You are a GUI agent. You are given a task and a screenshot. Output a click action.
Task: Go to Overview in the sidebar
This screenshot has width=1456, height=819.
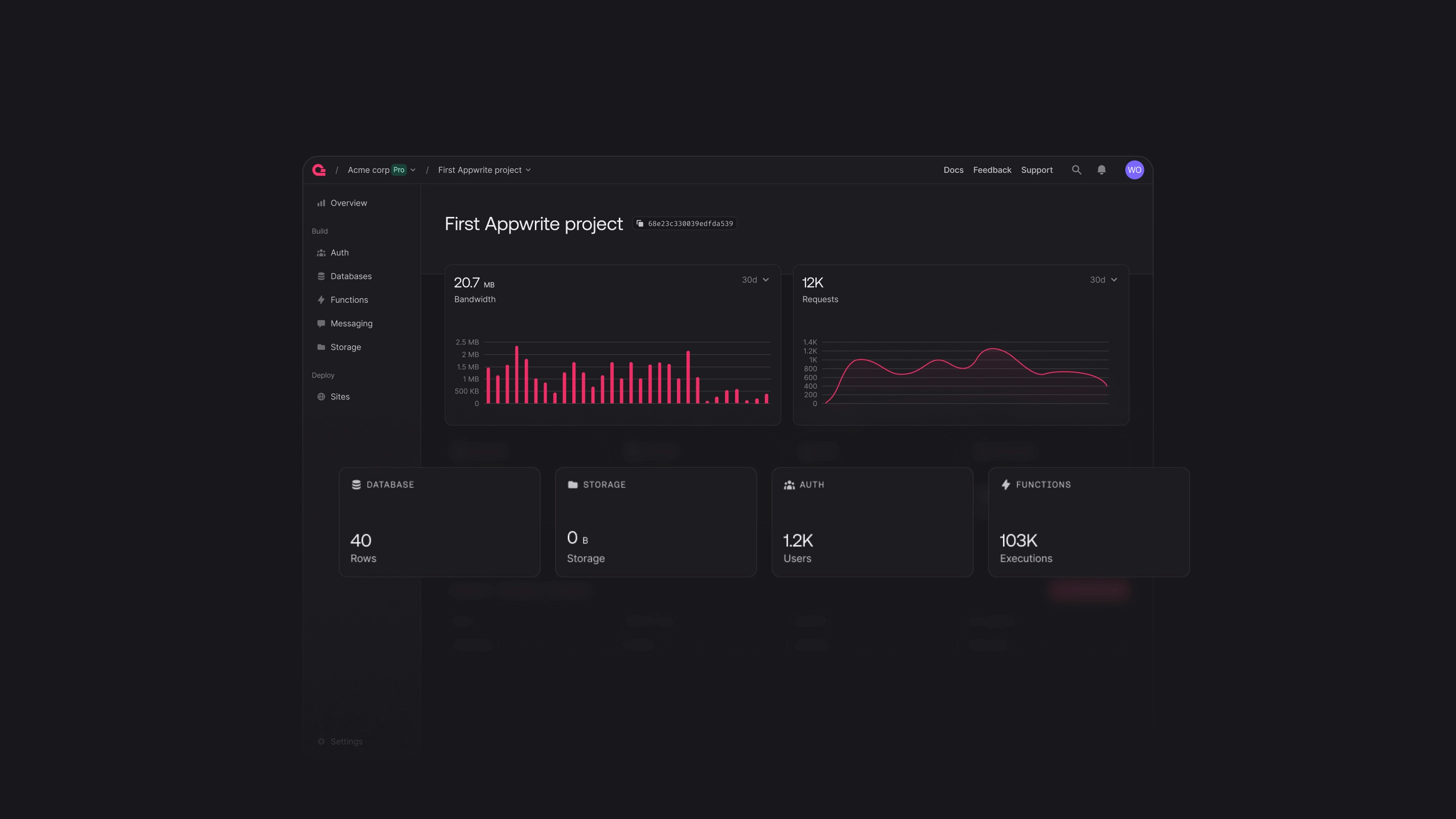coord(348,203)
